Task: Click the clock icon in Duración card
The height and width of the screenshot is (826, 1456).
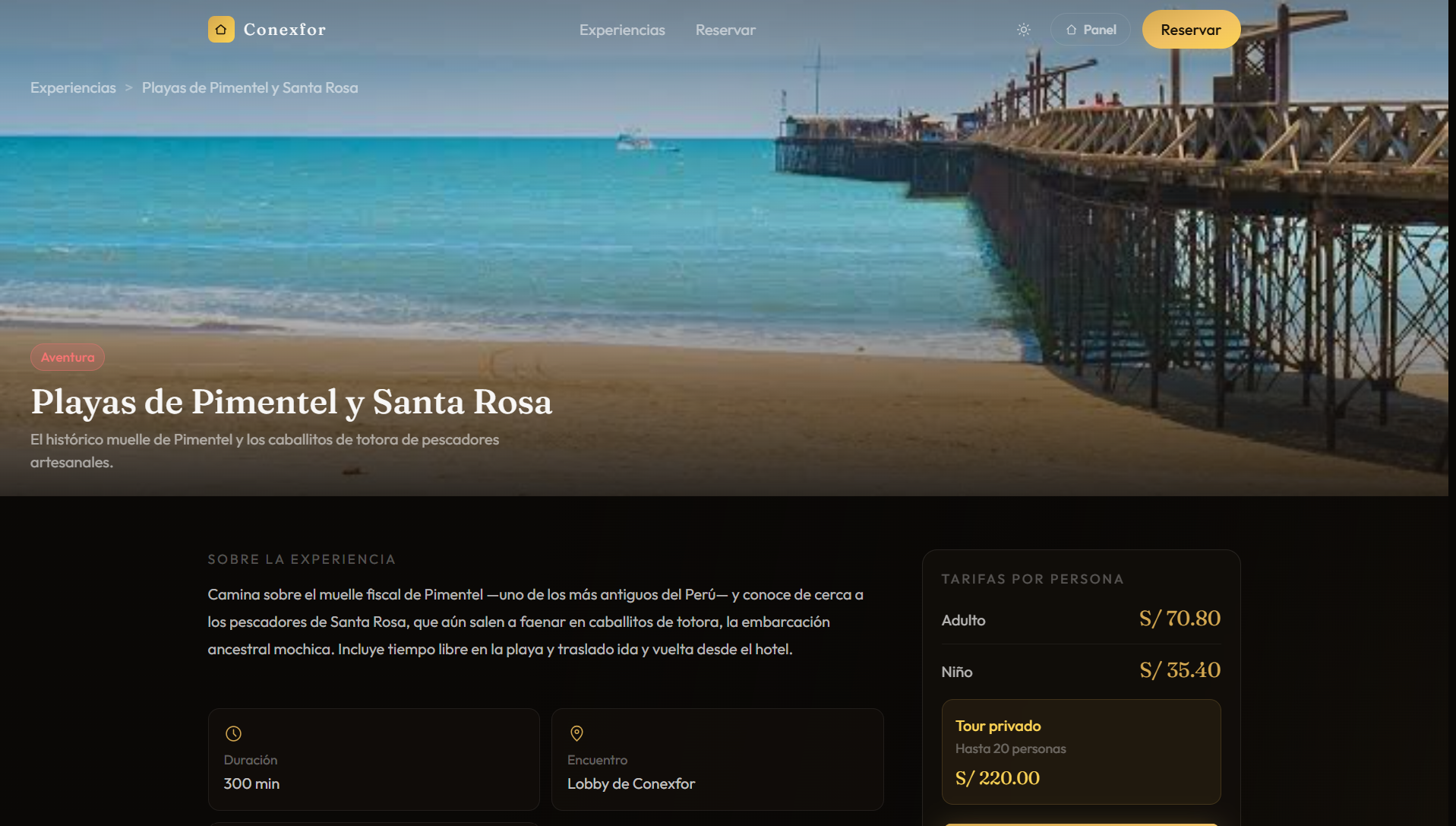Action: pyautogui.click(x=233, y=733)
